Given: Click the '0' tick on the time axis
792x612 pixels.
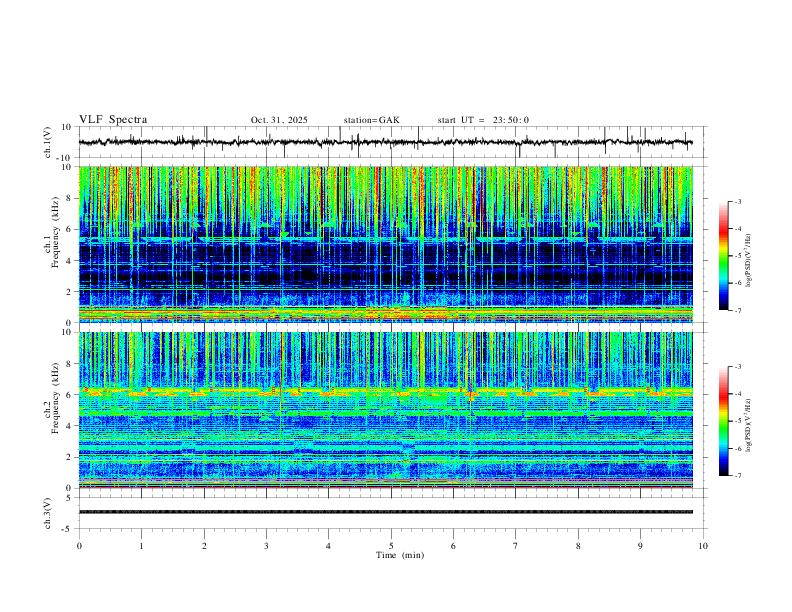Looking at the screenshot, I should click(79, 546).
